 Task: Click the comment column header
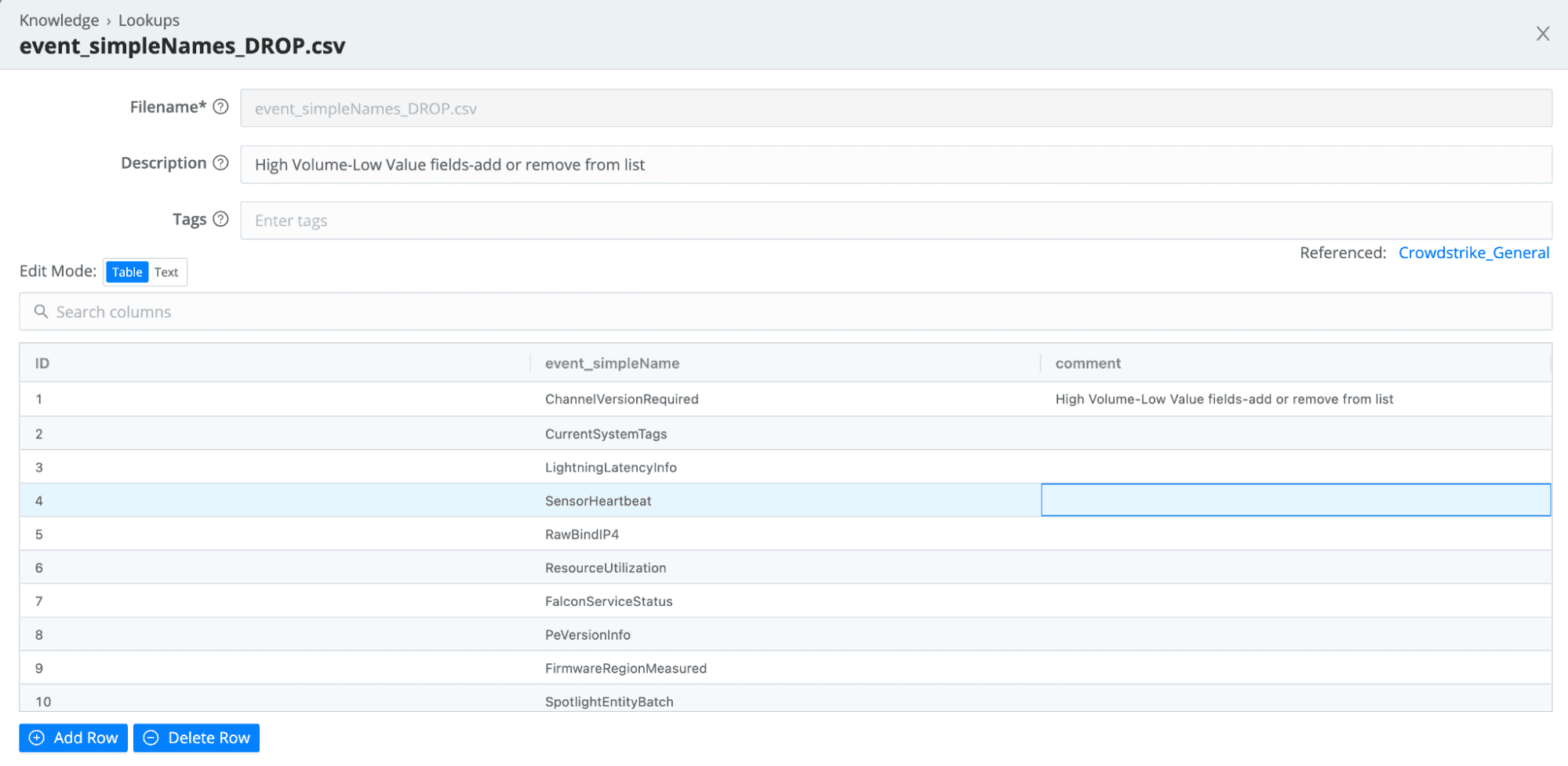click(x=1087, y=363)
